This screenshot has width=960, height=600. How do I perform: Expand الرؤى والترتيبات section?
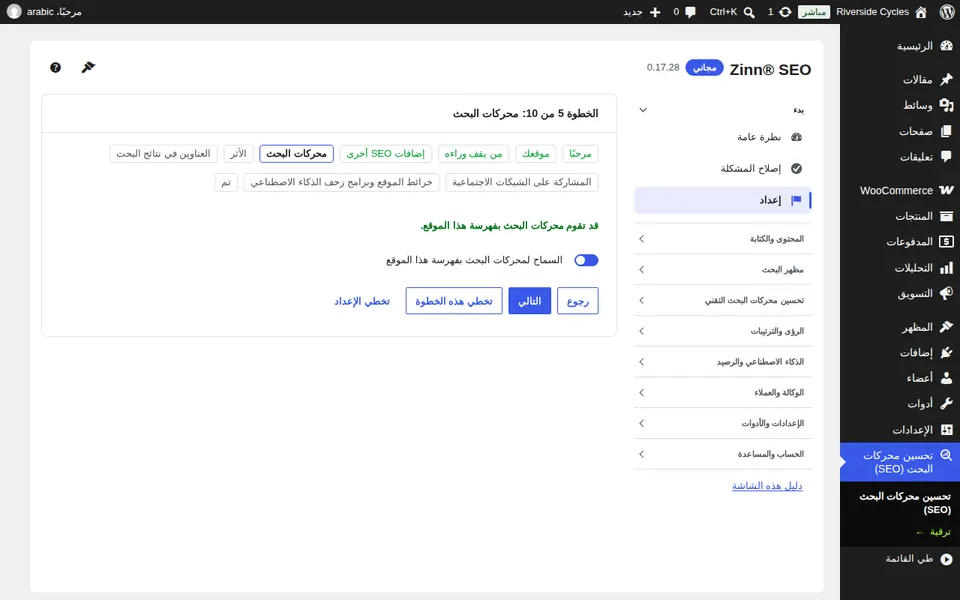723,331
